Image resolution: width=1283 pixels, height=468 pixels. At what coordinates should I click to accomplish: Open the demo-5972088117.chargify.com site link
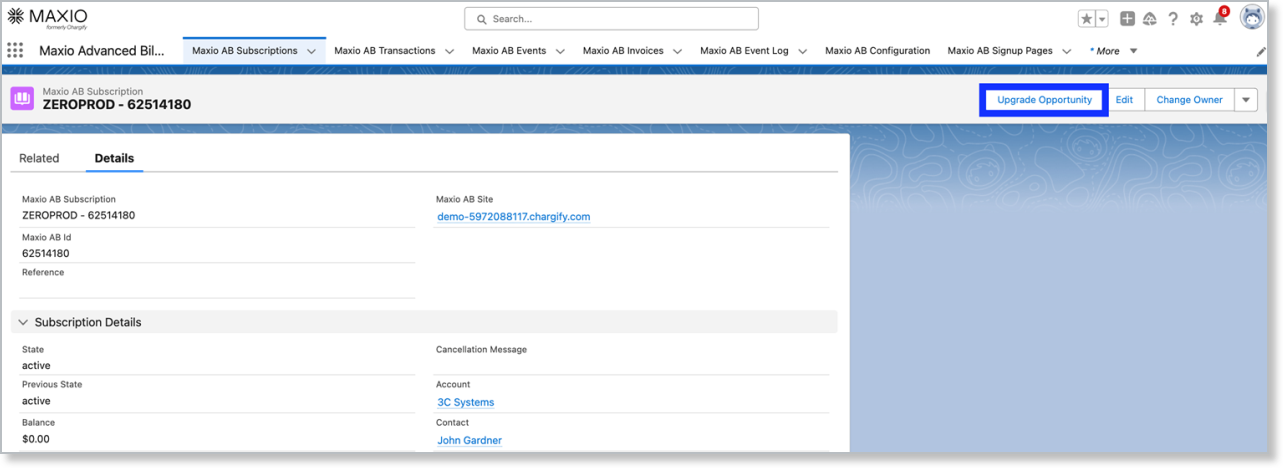coord(513,216)
